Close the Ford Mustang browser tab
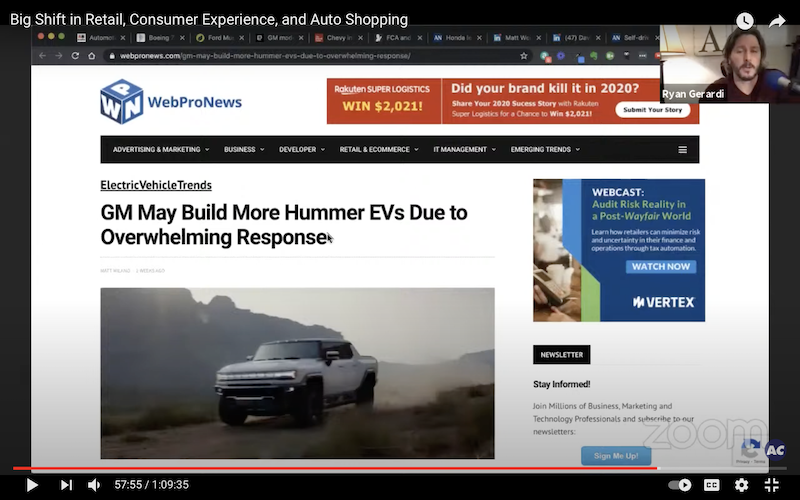This screenshot has height=500, width=800. point(241,38)
